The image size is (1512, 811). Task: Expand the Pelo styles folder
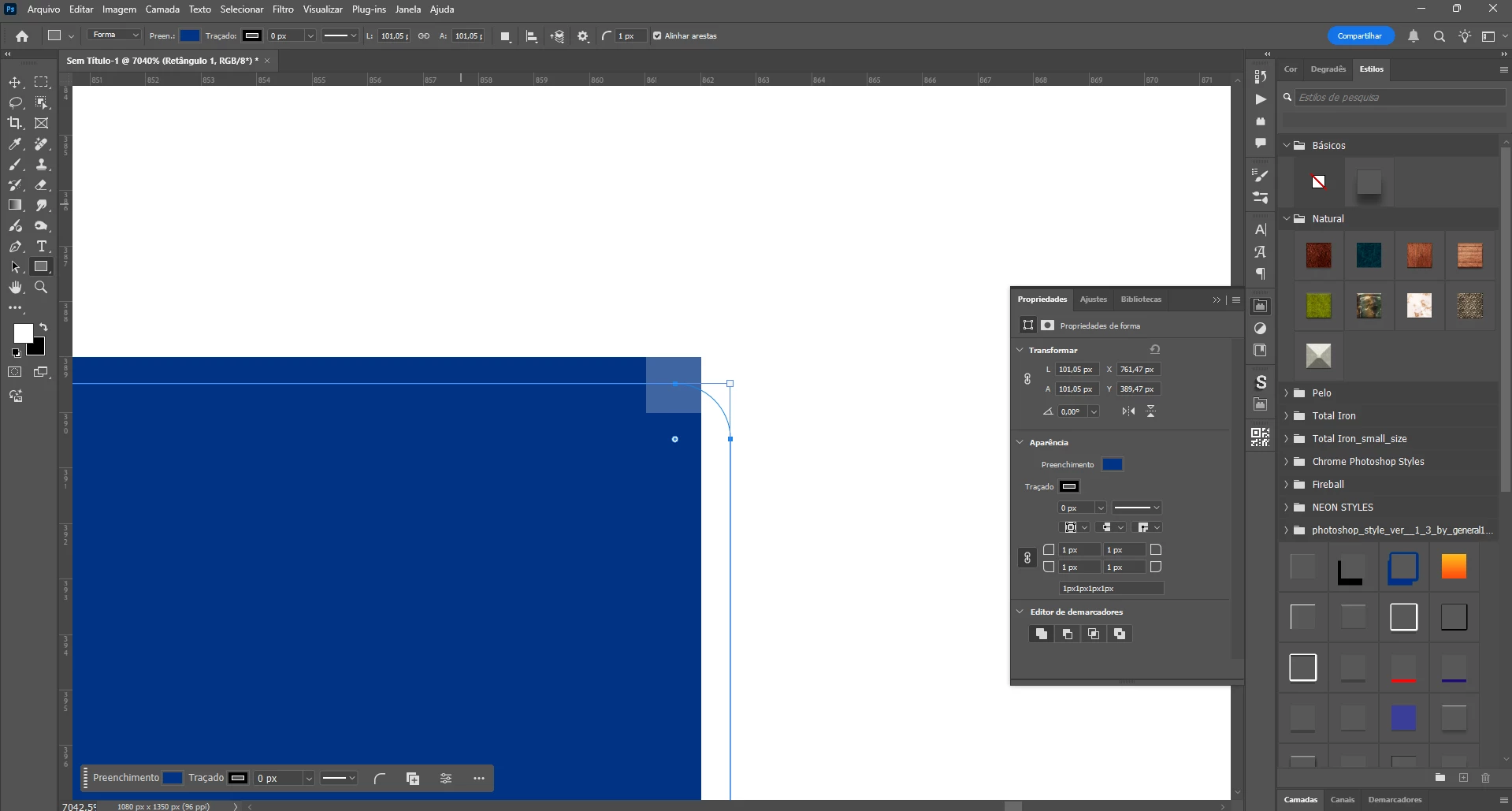tap(1287, 393)
